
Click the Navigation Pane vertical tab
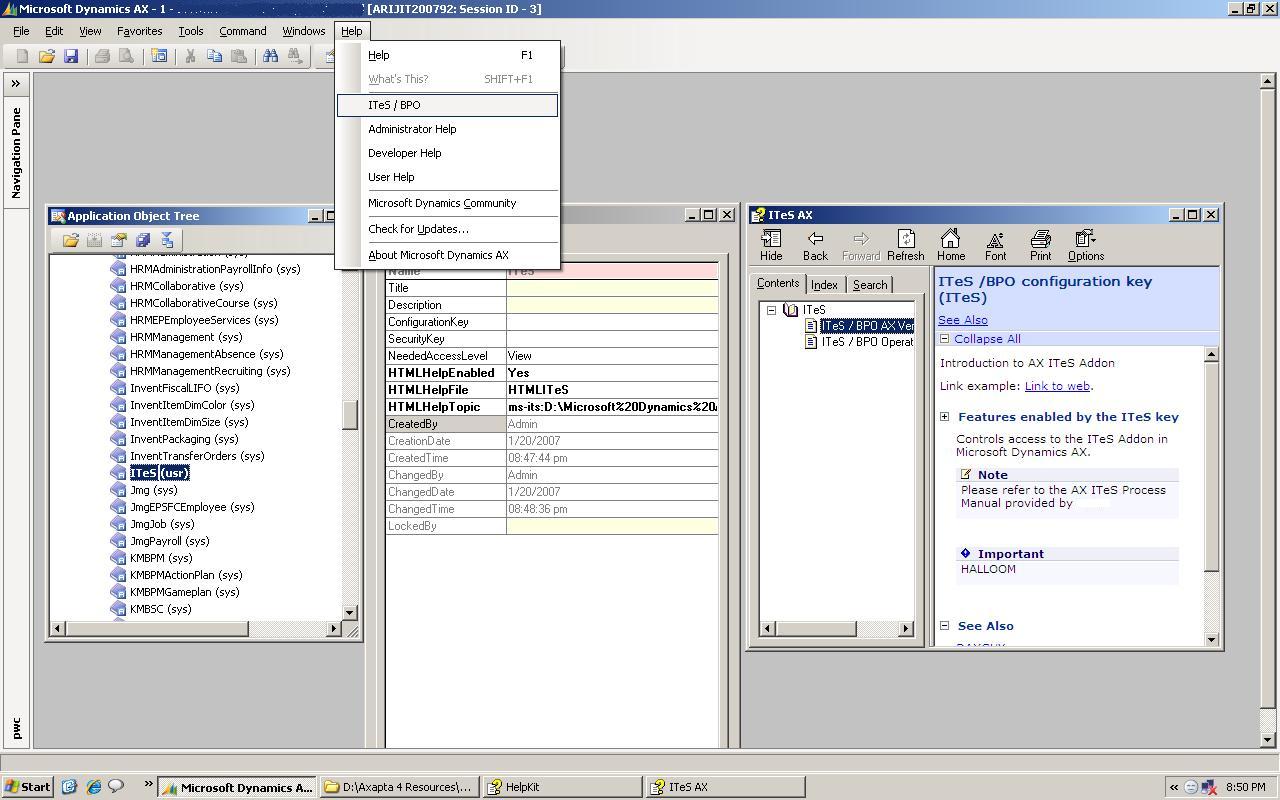16,153
